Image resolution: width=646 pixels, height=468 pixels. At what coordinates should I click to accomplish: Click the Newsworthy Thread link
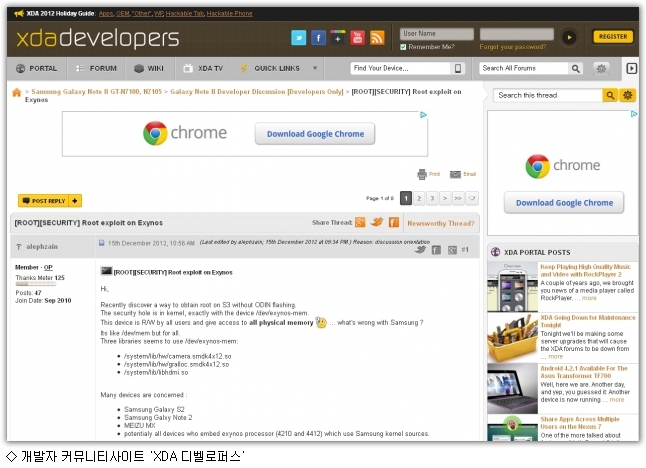point(441,223)
